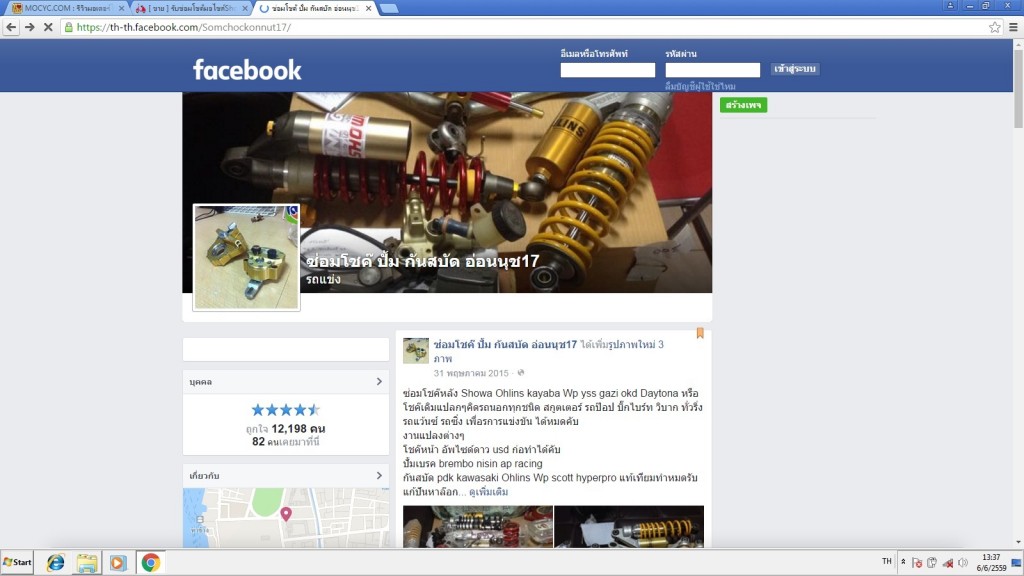Click the 12,198 likes count

(x=298, y=428)
